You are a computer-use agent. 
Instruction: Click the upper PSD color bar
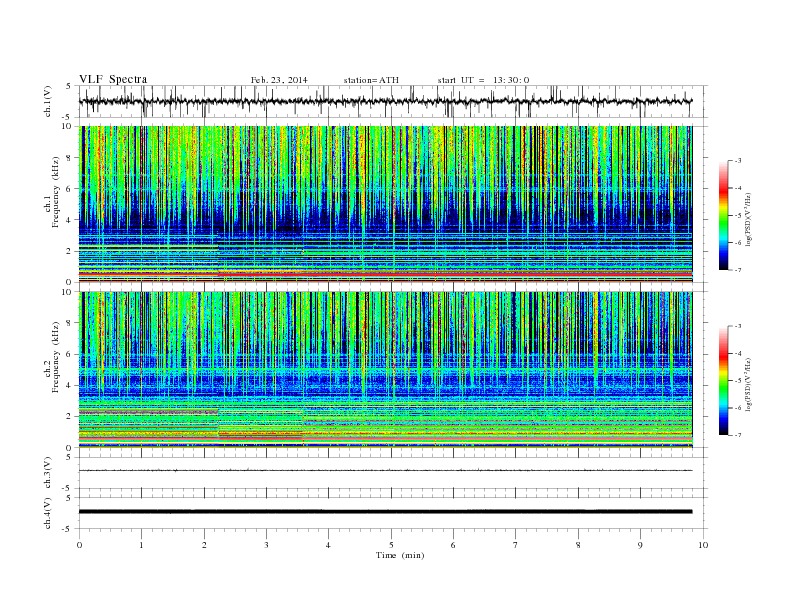pos(723,215)
